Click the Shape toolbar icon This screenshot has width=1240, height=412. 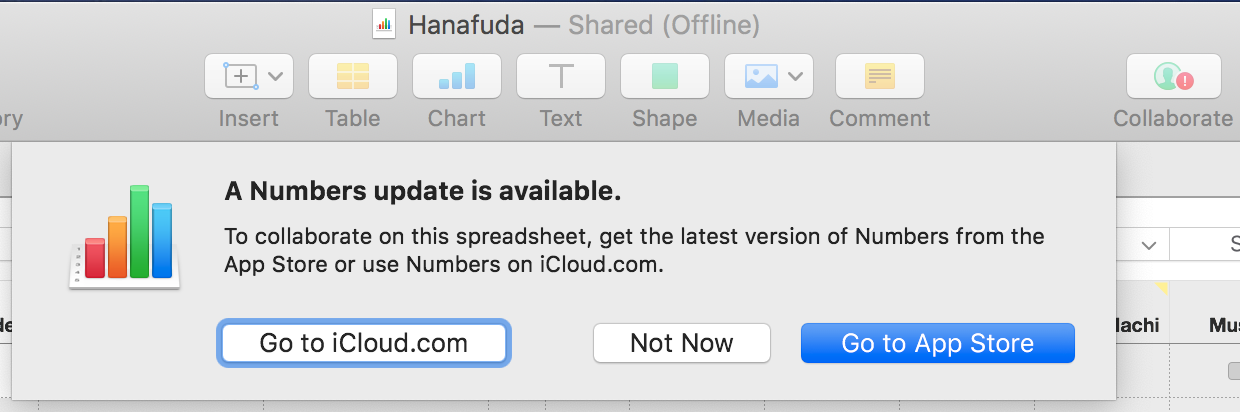[665, 76]
